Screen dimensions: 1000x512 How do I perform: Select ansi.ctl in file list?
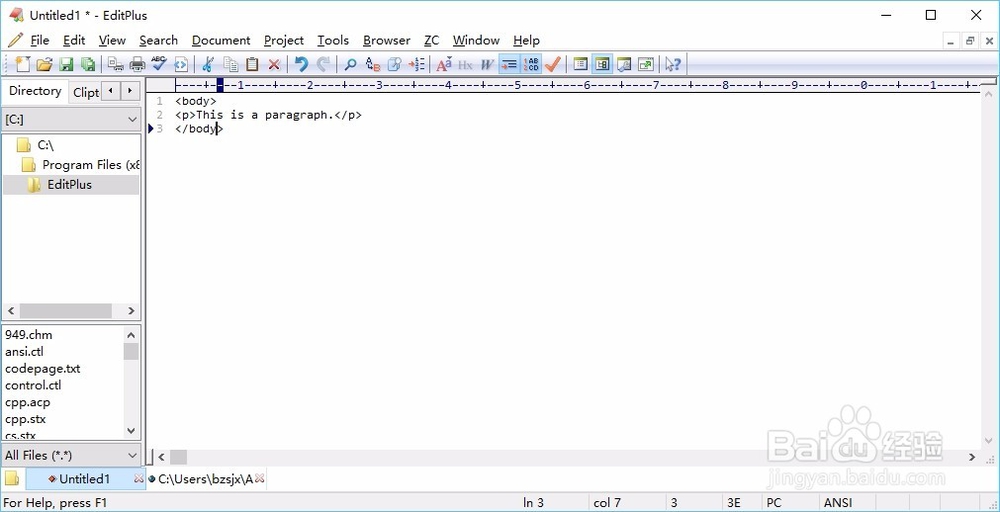[x=24, y=351]
